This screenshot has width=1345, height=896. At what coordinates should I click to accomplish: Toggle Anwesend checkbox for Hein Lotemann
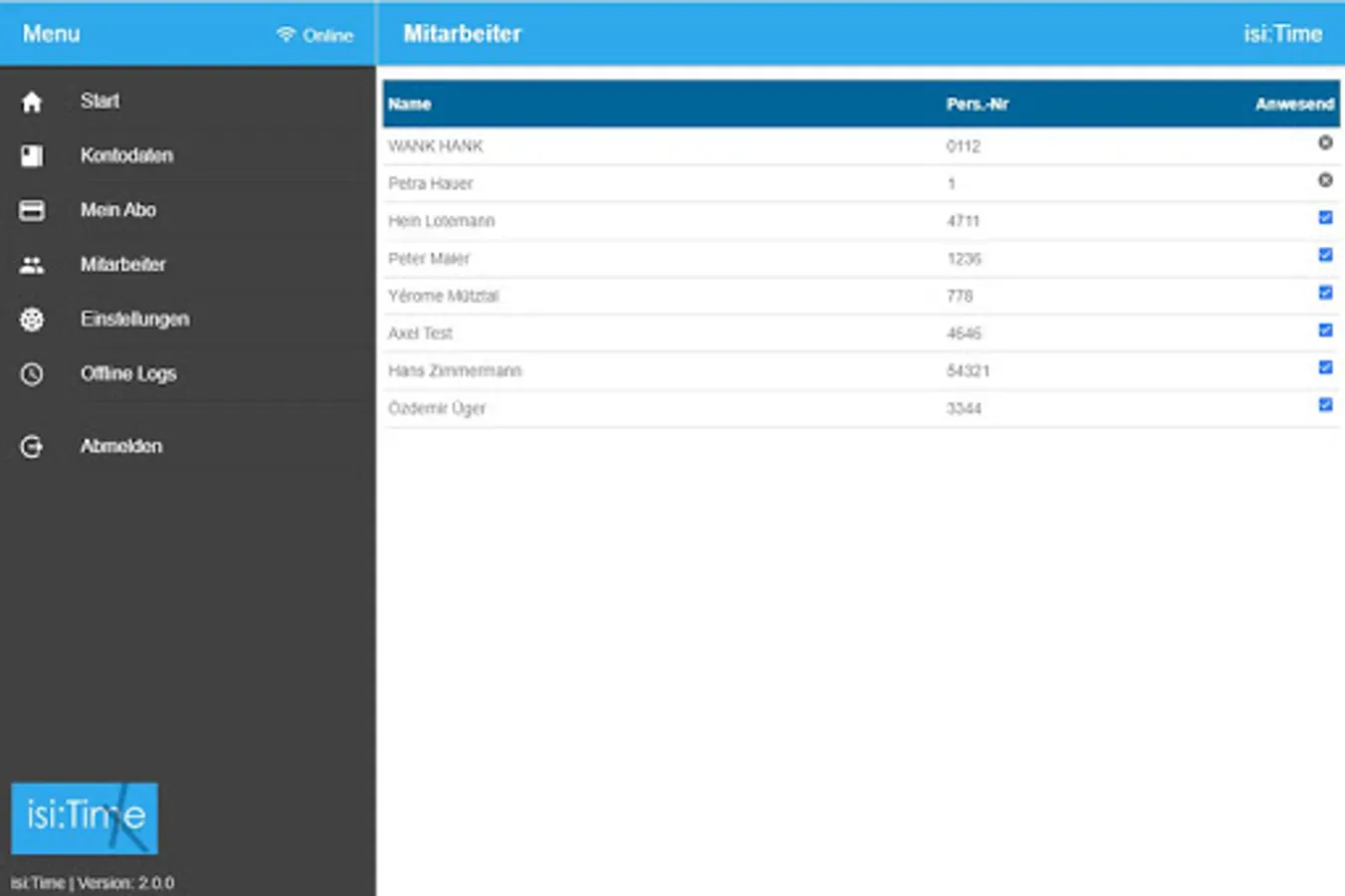pos(1325,217)
